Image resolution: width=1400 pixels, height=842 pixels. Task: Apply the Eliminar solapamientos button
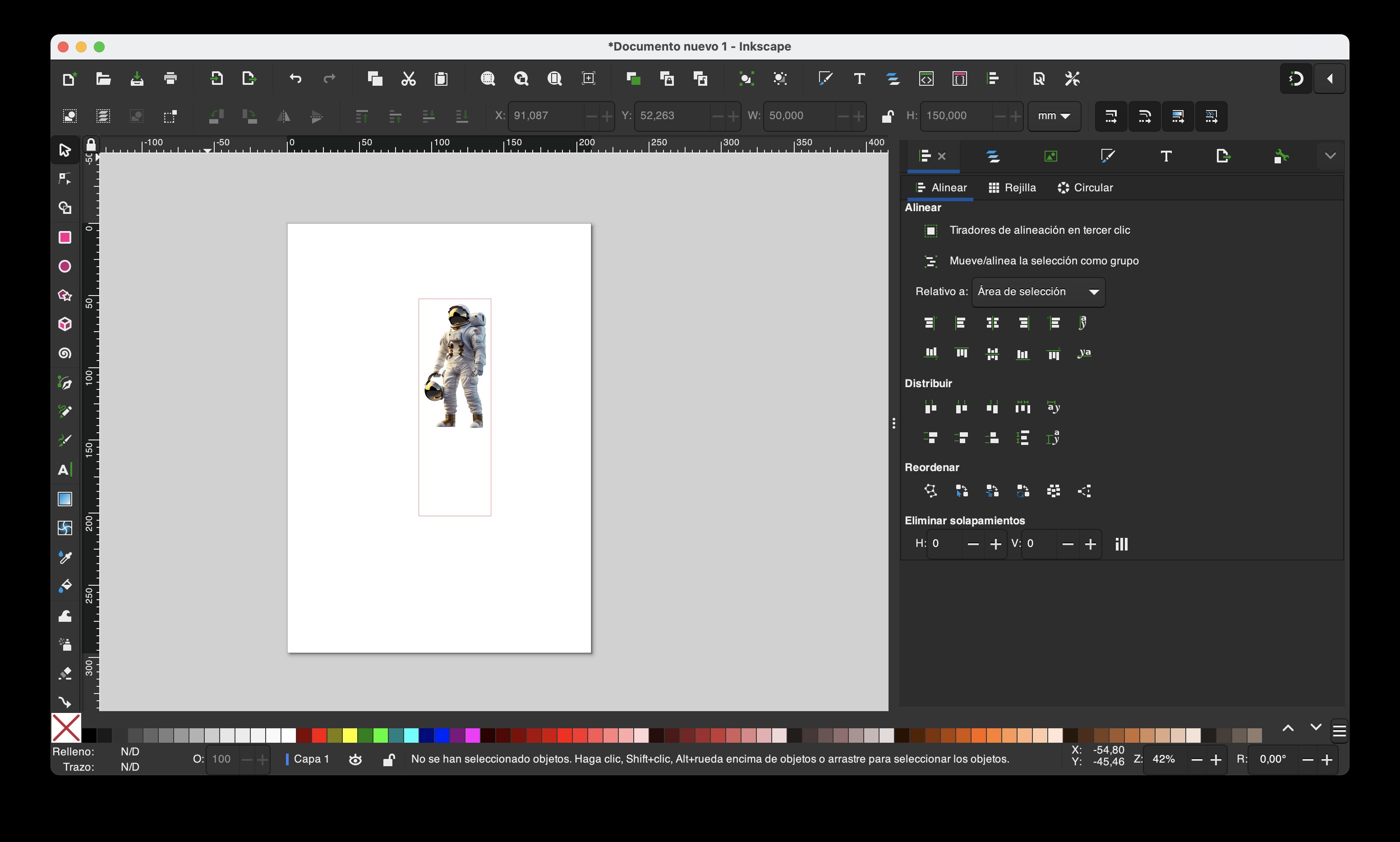point(1121,544)
